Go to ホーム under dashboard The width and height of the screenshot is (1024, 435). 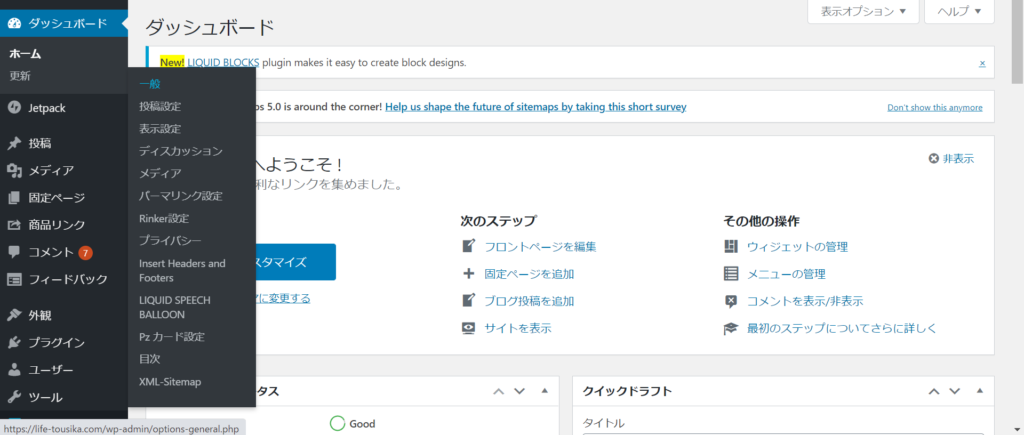click(25, 54)
